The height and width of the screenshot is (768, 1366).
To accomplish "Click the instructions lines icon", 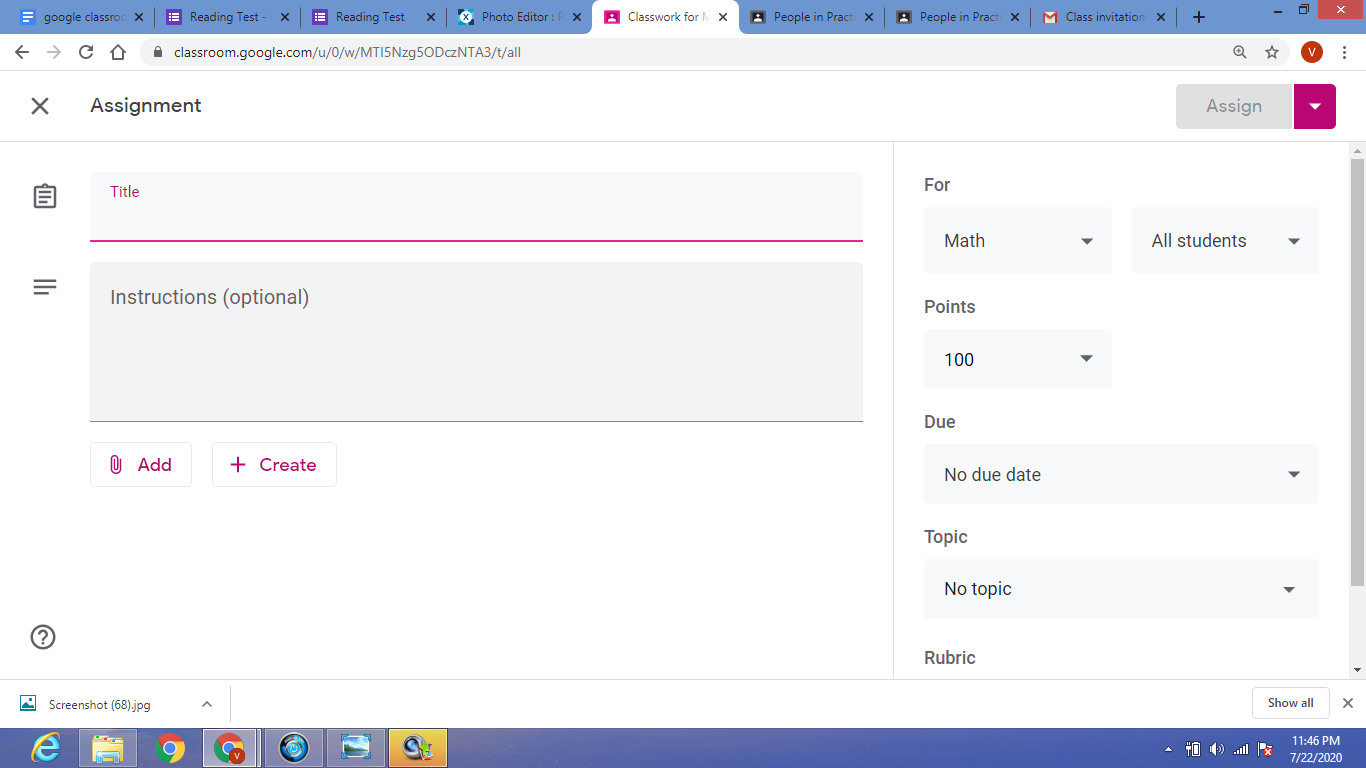I will [x=45, y=287].
